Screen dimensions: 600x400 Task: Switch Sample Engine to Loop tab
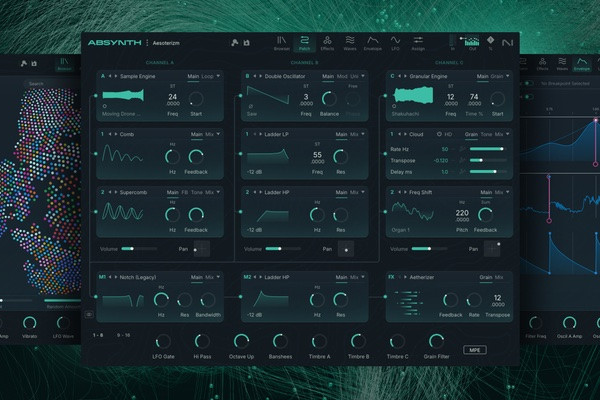click(207, 77)
